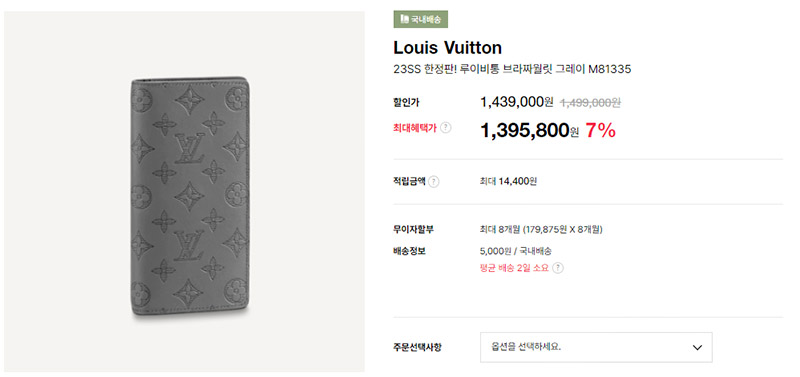Click the 1,395,800원 maximum benefit price
800x377 pixels.
tap(530, 131)
